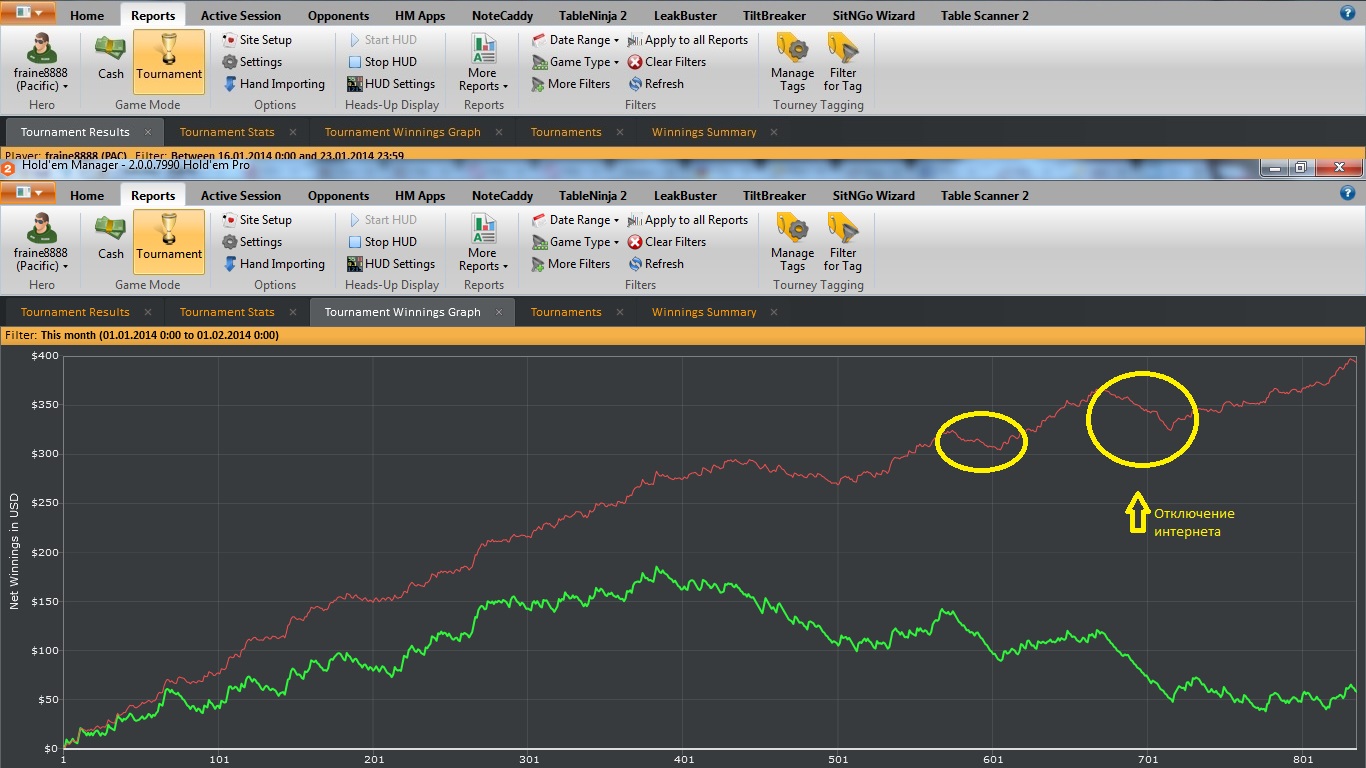The width and height of the screenshot is (1366, 768).
Task: Show the Tournament Winnings Graph report in the background window
Action: (402, 132)
